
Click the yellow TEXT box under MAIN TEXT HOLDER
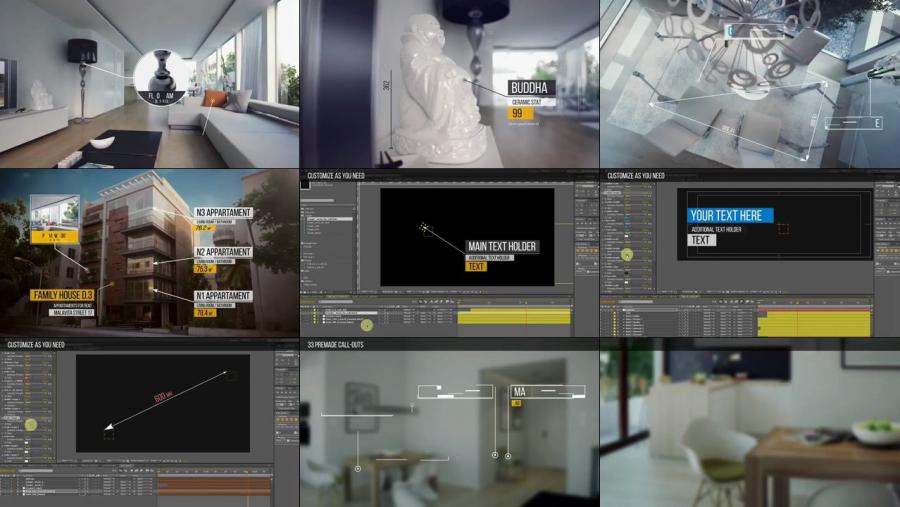tap(477, 267)
